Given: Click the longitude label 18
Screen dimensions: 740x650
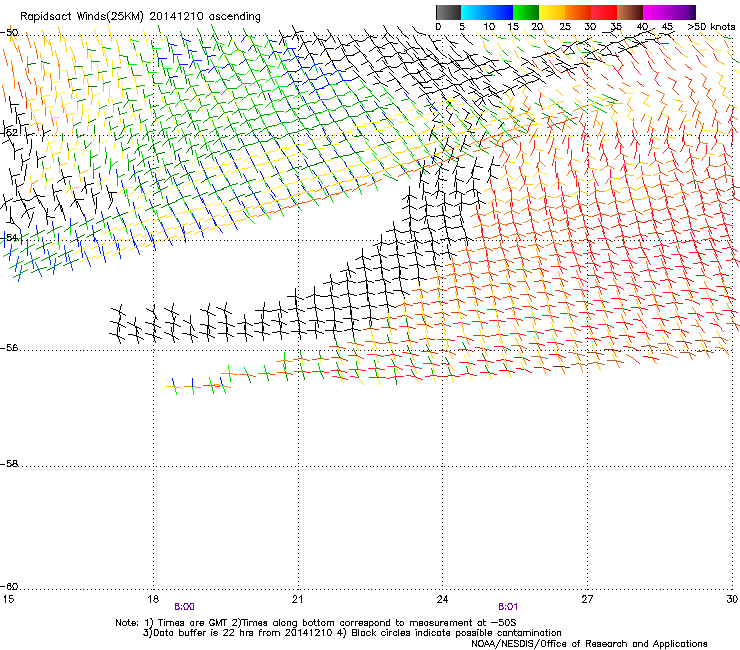Looking at the screenshot, I should (153, 599).
